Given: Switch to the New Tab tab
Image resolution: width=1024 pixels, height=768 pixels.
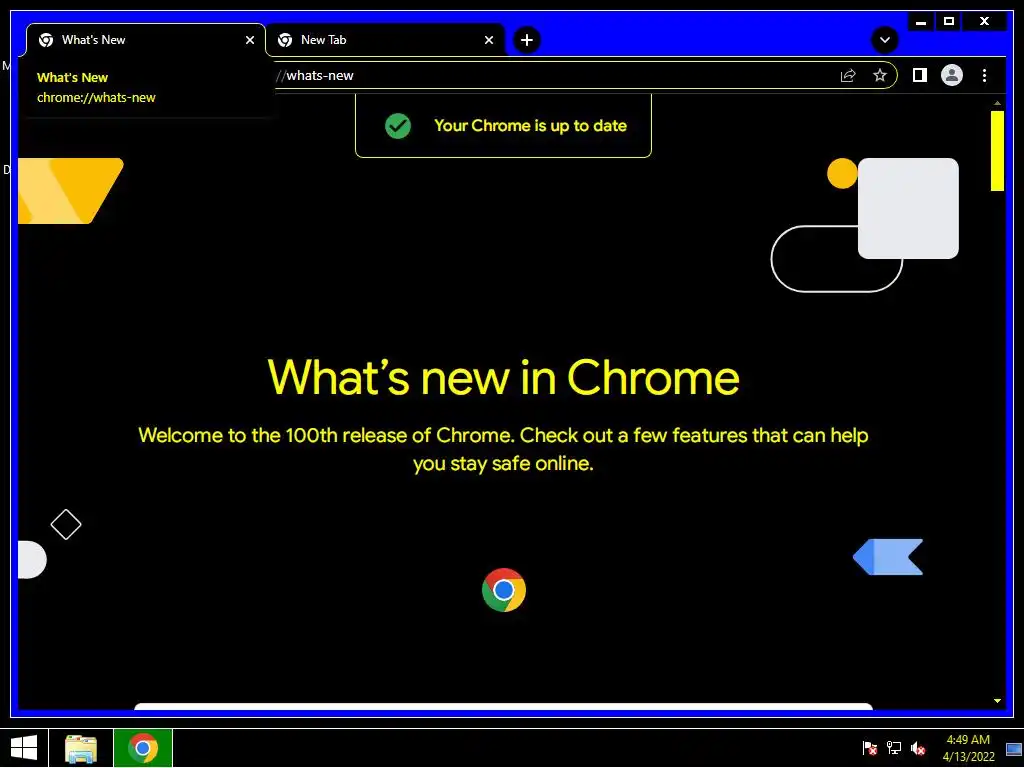Looking at the screenshot, I should coord(385,40).
